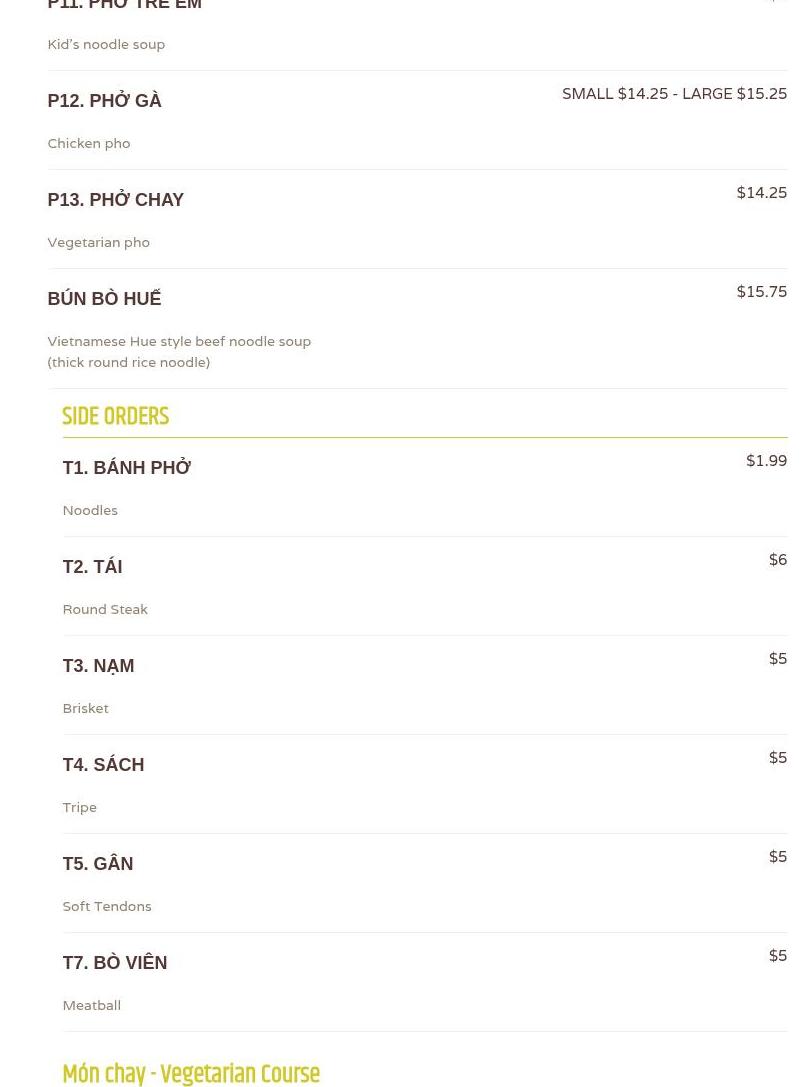The image size is (810, 1087).
Task: Select T3. NẠM side order title
Action: click(x=98, y=666)
